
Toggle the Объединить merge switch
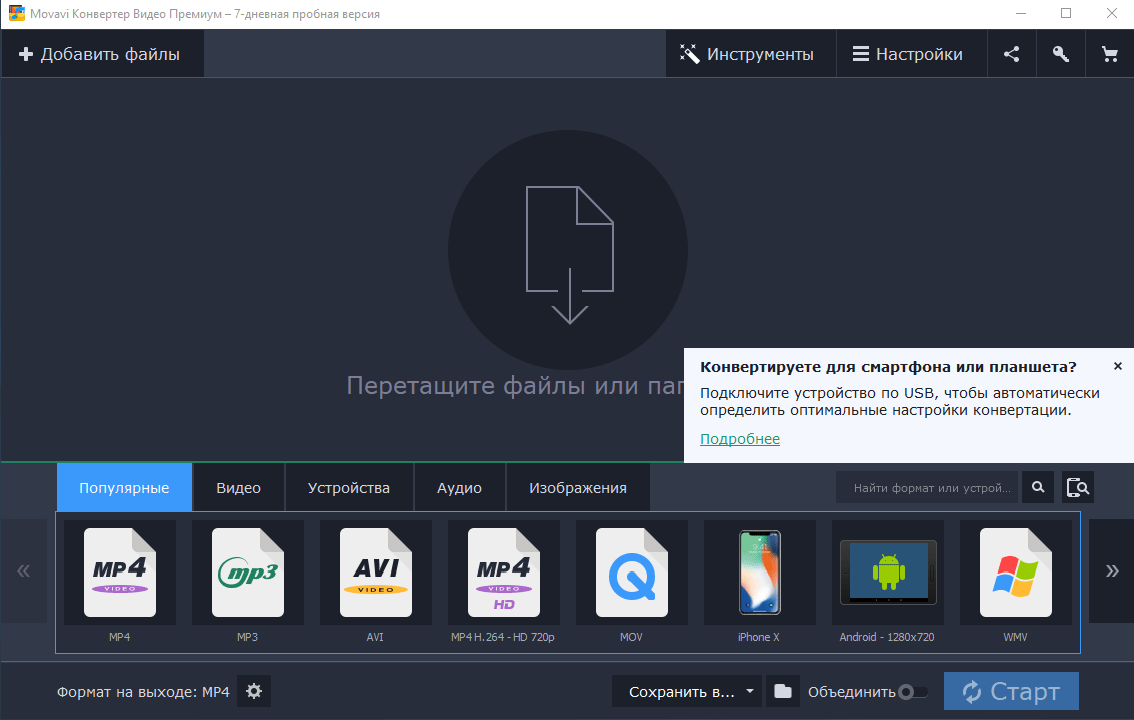tap(912, 691)
